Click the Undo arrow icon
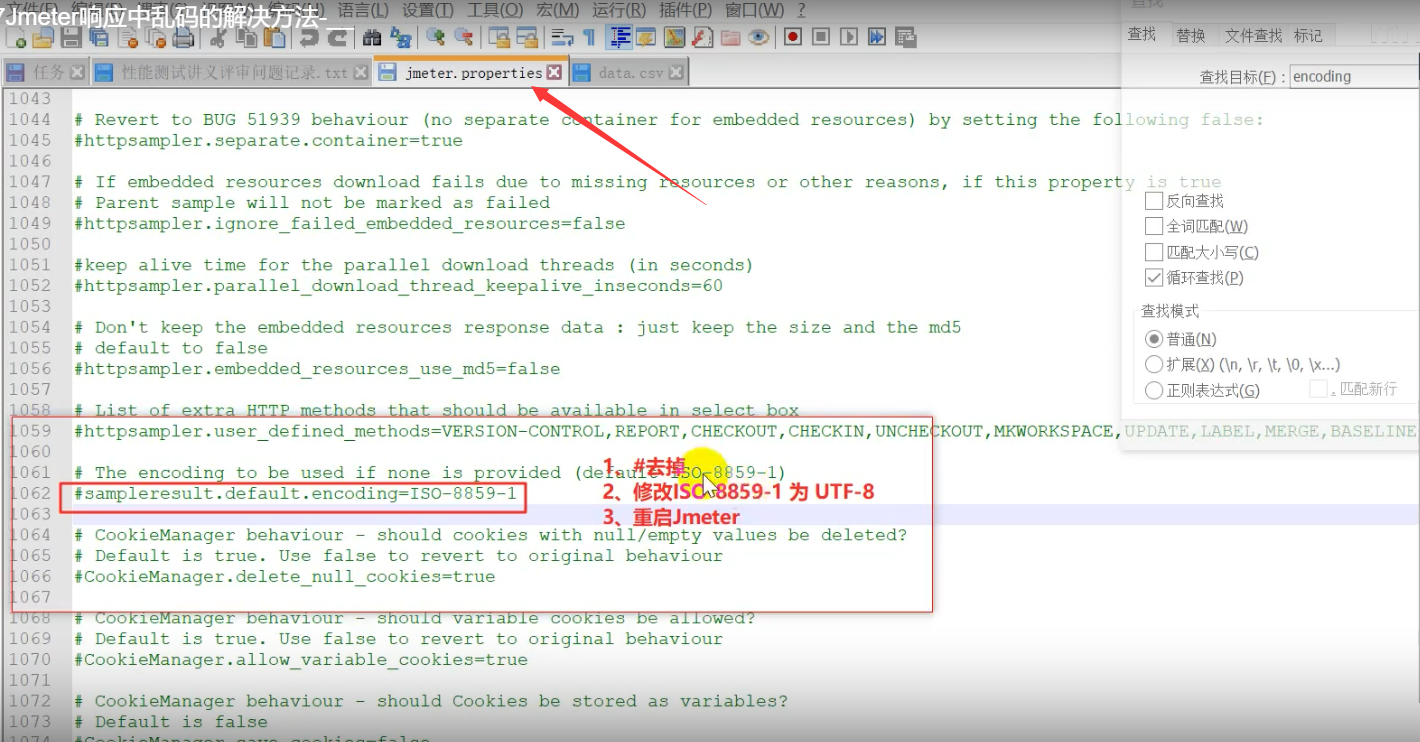The image size is (1420, 742). [x=309, y=38]
